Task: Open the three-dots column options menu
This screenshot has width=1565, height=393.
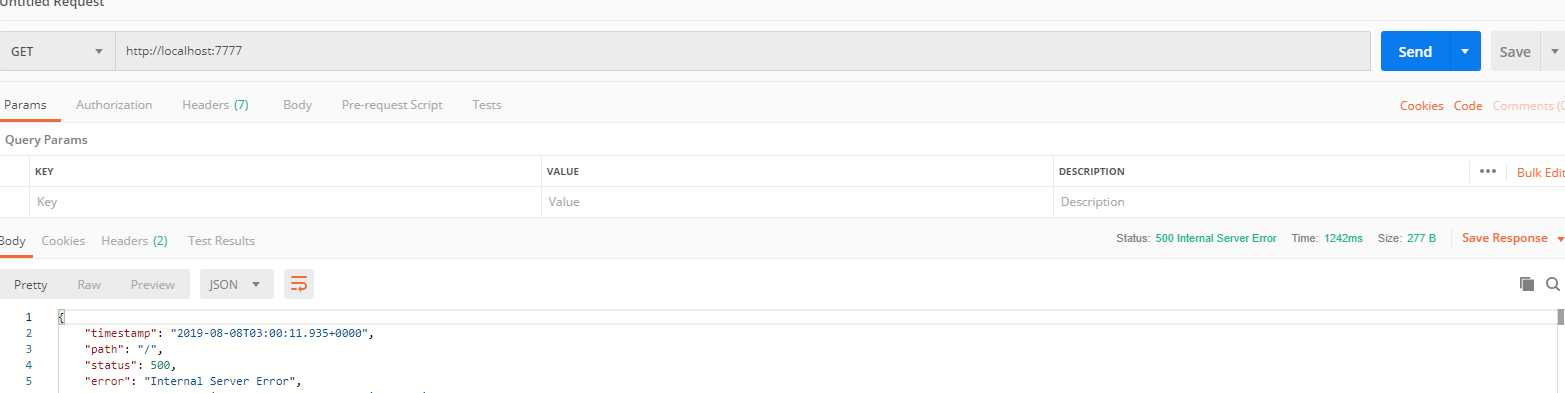Action: click(1488, 171)
